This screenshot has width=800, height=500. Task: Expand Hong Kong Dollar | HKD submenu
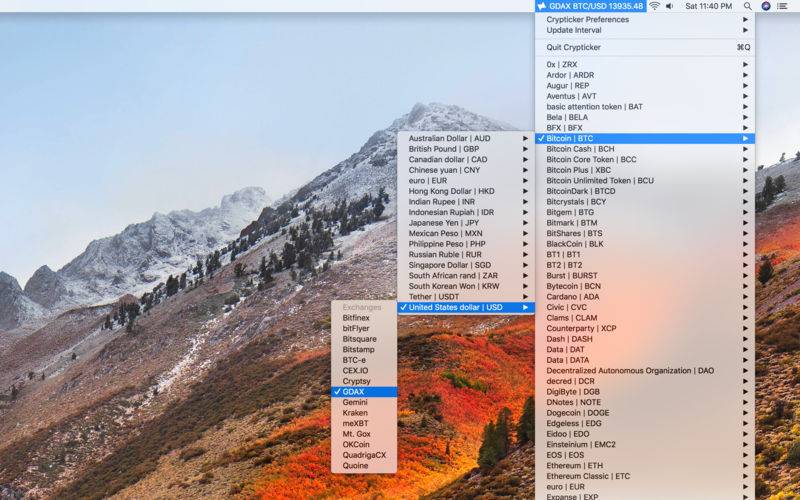466,191
